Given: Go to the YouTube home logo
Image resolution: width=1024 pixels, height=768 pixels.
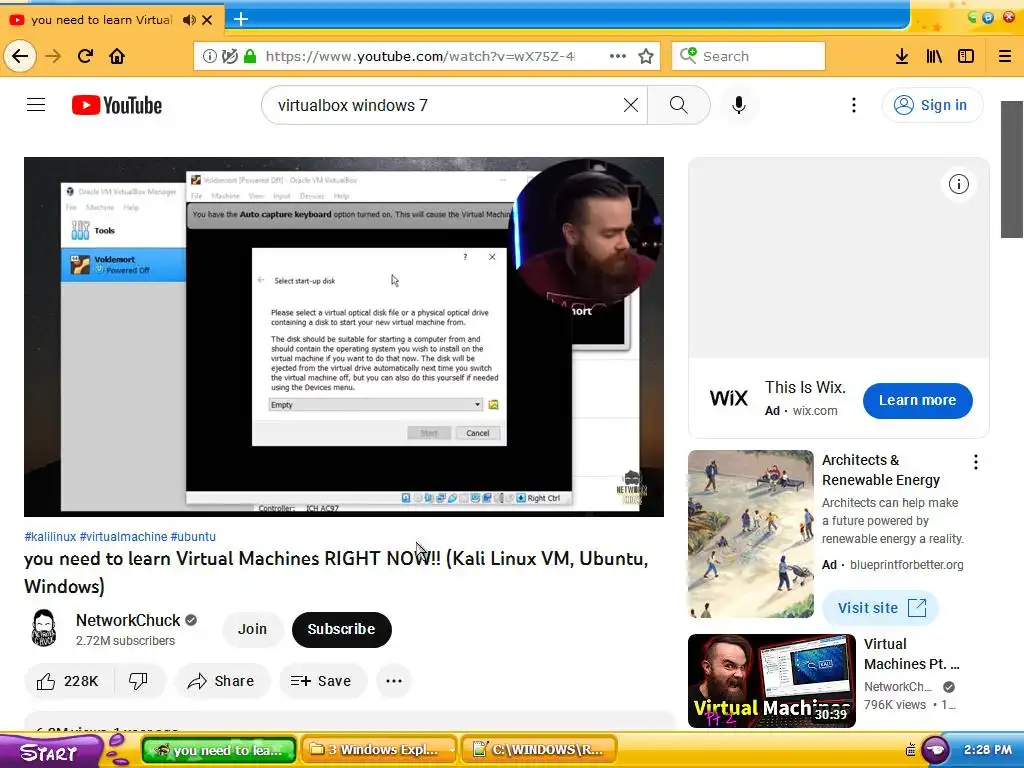Looking at the screenshot, I should 116,105.
